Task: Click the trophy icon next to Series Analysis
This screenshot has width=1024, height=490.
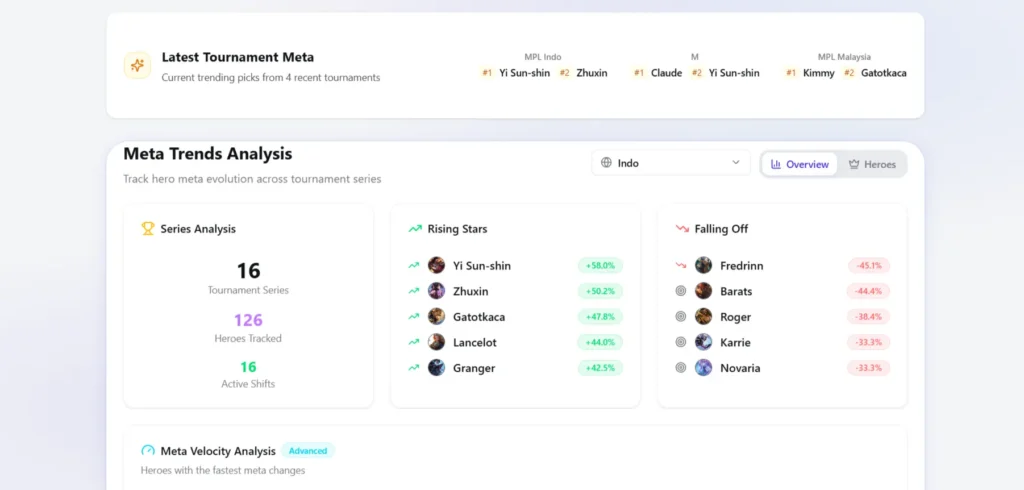Action: 148,229
